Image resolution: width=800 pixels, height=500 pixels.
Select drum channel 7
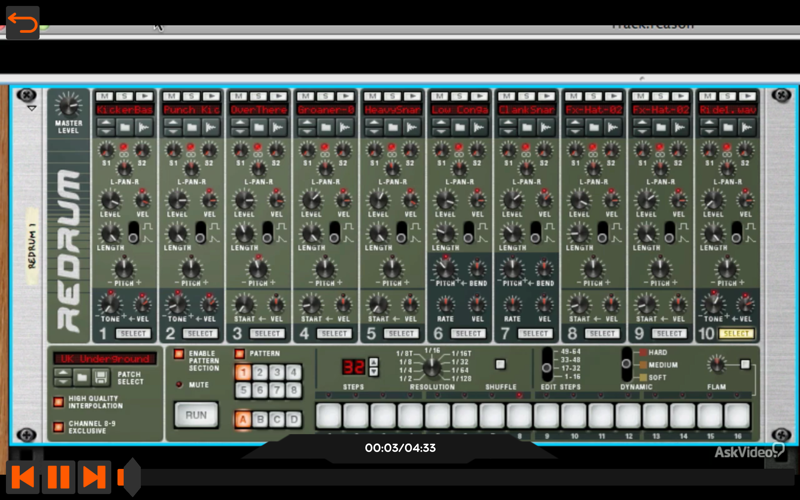(535, 334)
